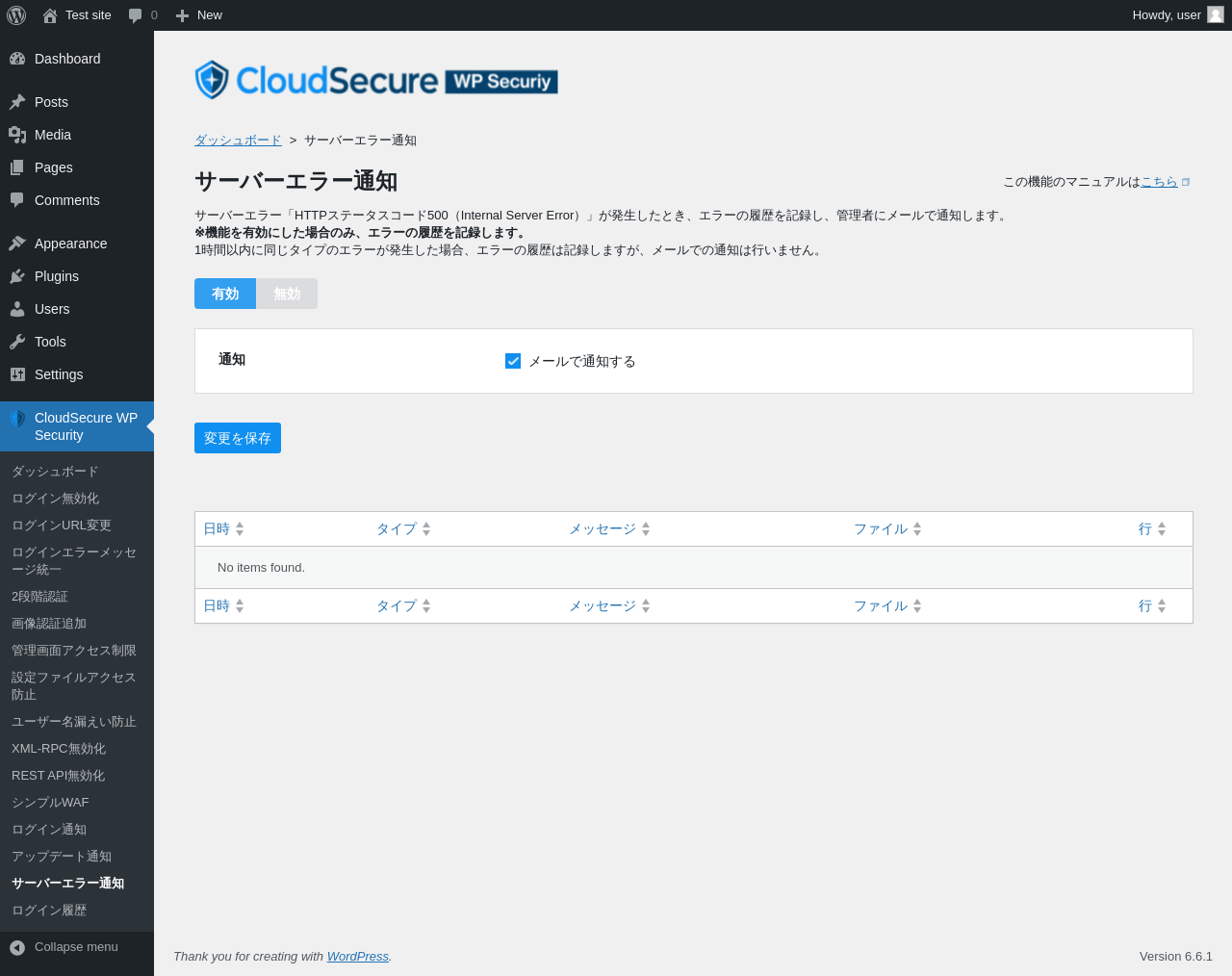The image size is (1232, 976).
Task: Click the Dashboard gauge icon
Action: [17, 59]
